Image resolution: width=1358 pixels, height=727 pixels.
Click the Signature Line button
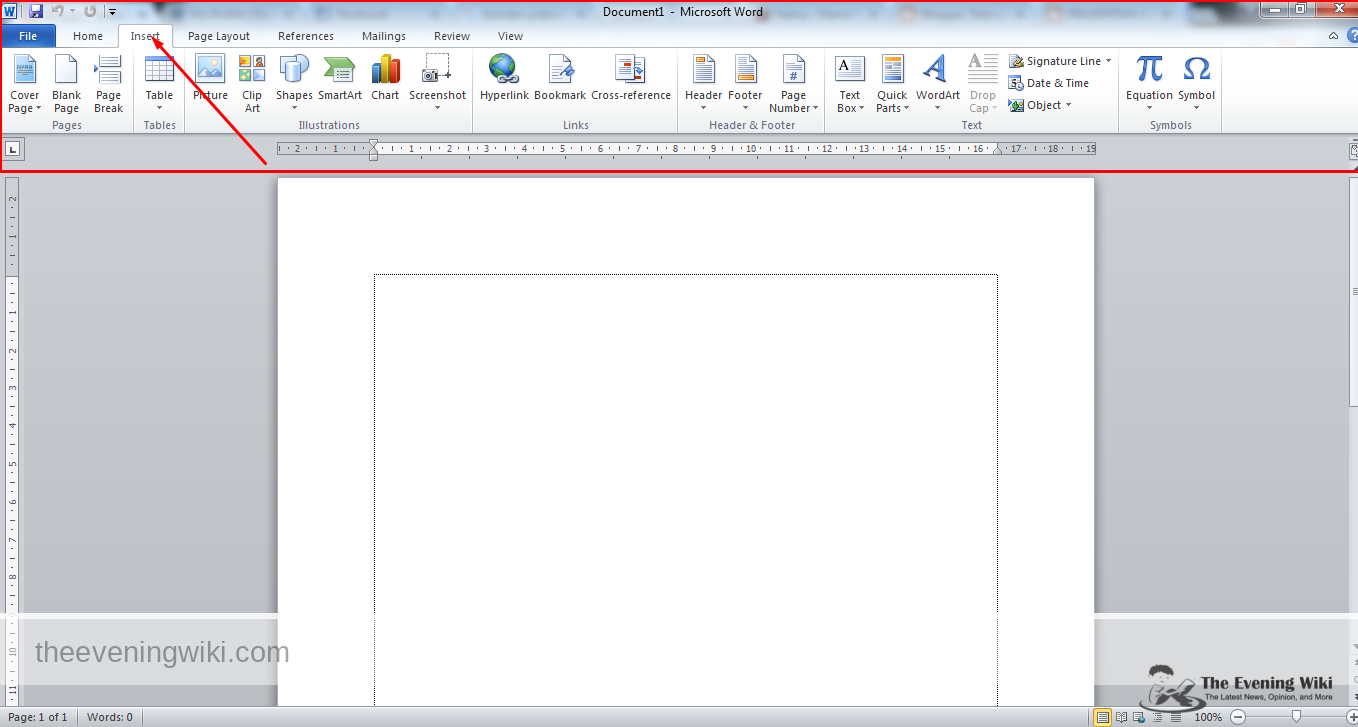click(x=1054, y=61)
